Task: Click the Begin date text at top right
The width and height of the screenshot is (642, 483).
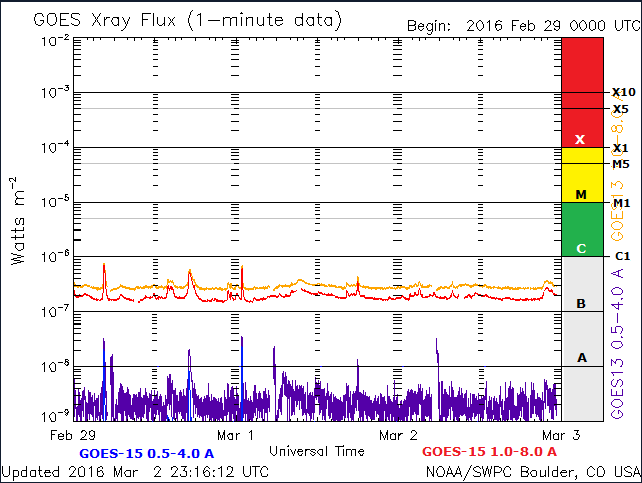Action: (521, 25)
